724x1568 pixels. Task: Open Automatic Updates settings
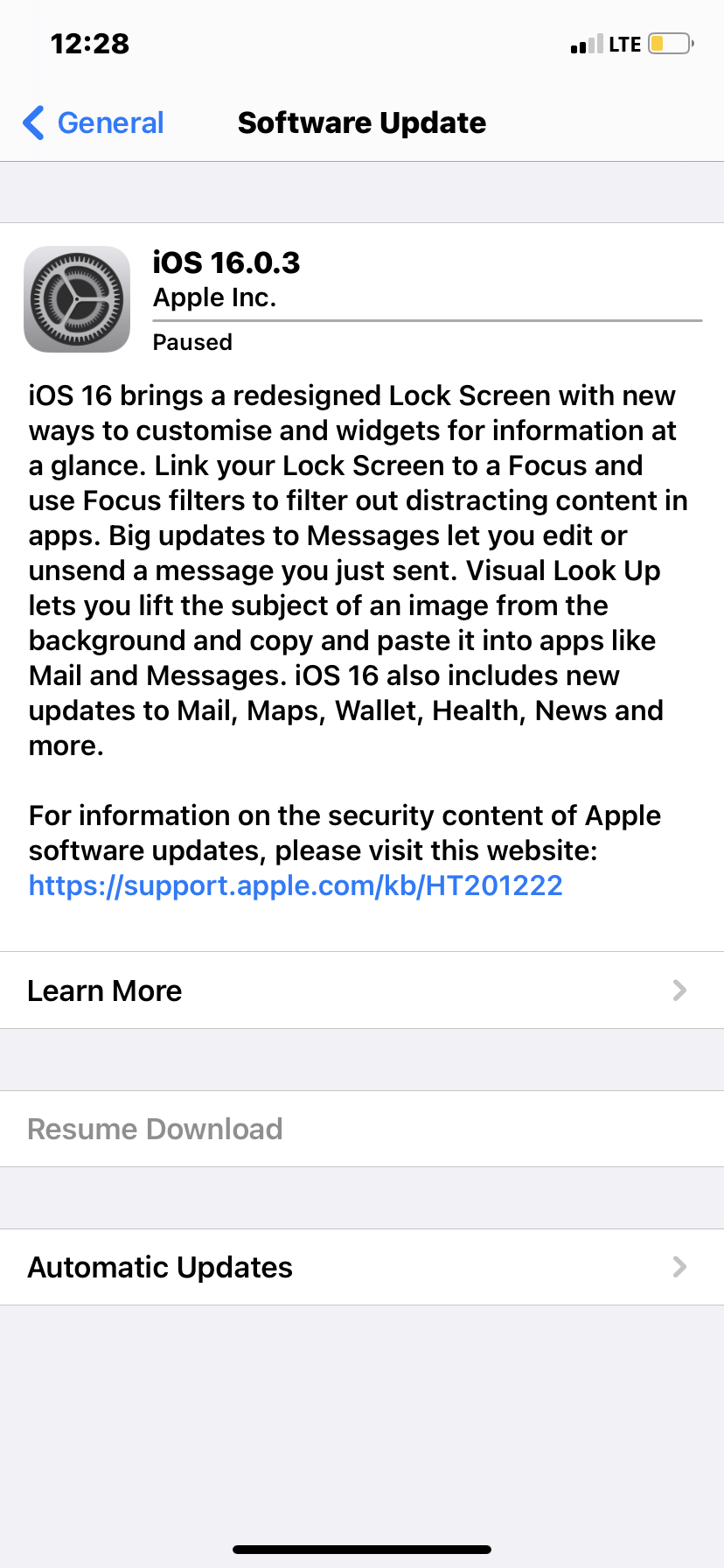click(x=362, y=1267)
